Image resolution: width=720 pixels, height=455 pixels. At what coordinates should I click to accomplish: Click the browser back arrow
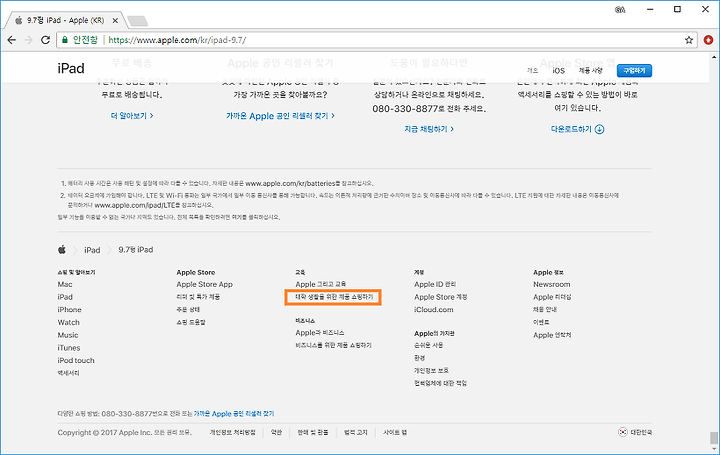coord(12,40)
